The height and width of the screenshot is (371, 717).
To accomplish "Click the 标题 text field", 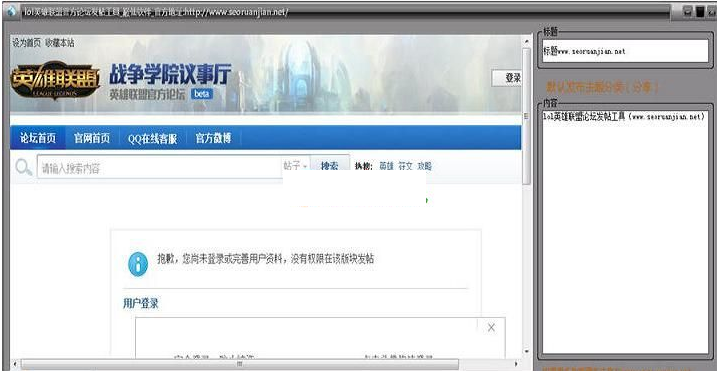I will [625, 51].
